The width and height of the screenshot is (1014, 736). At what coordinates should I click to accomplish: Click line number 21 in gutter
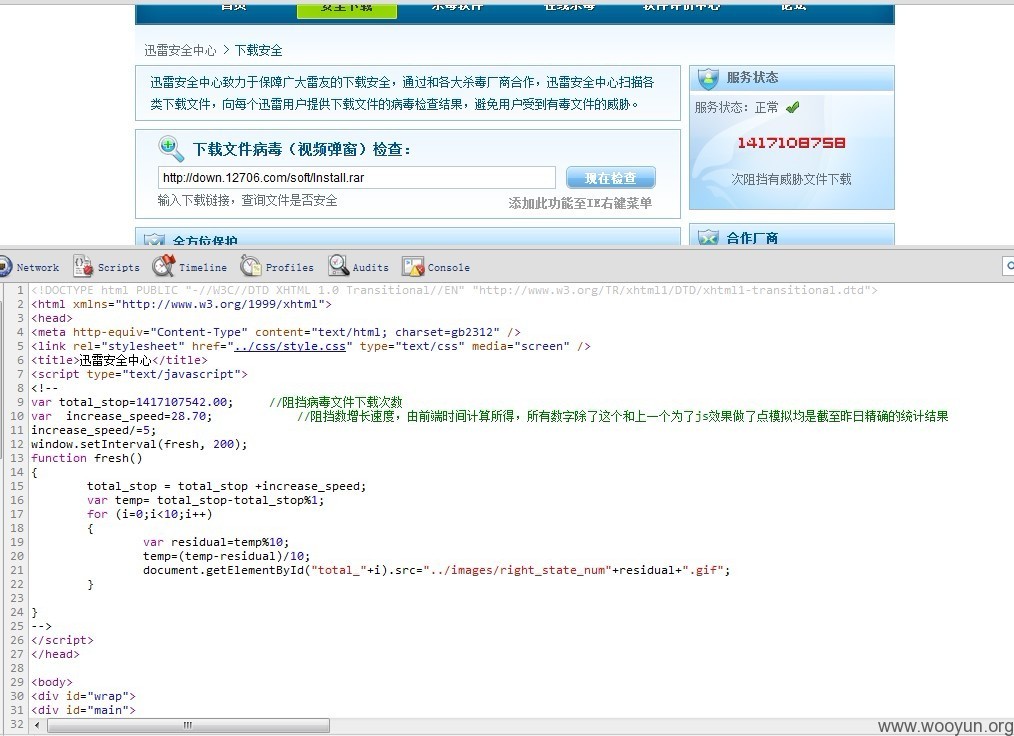[17, 570]
